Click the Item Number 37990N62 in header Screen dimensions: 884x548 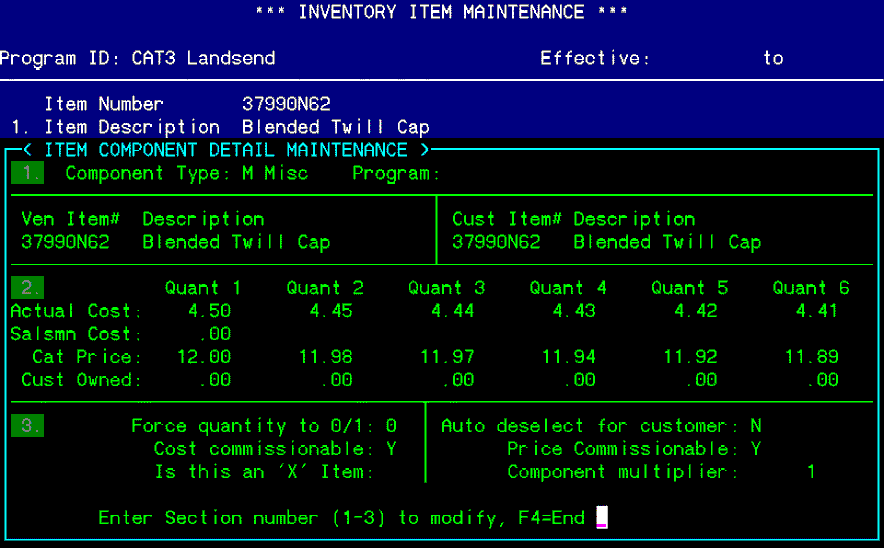coord(286,104)
